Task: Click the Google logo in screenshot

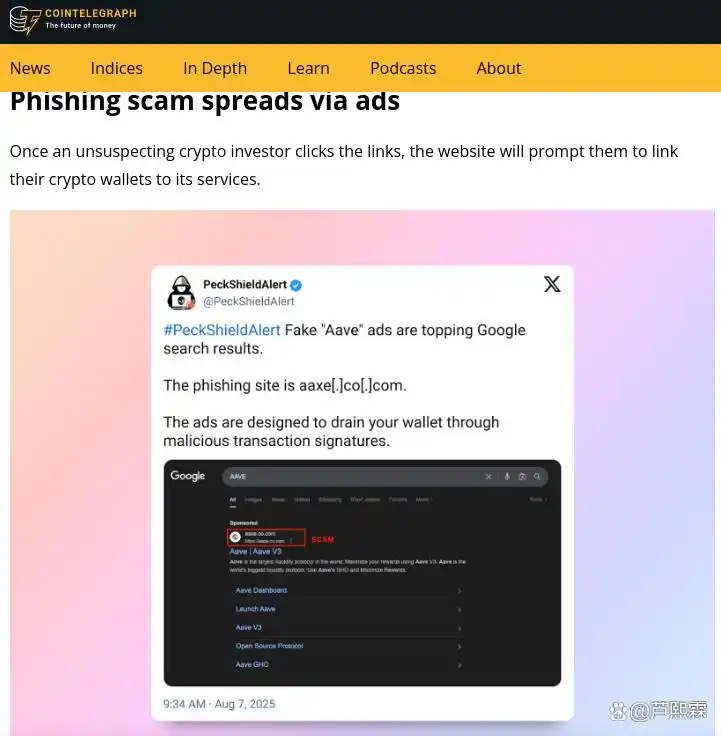Action: point(187,476)
